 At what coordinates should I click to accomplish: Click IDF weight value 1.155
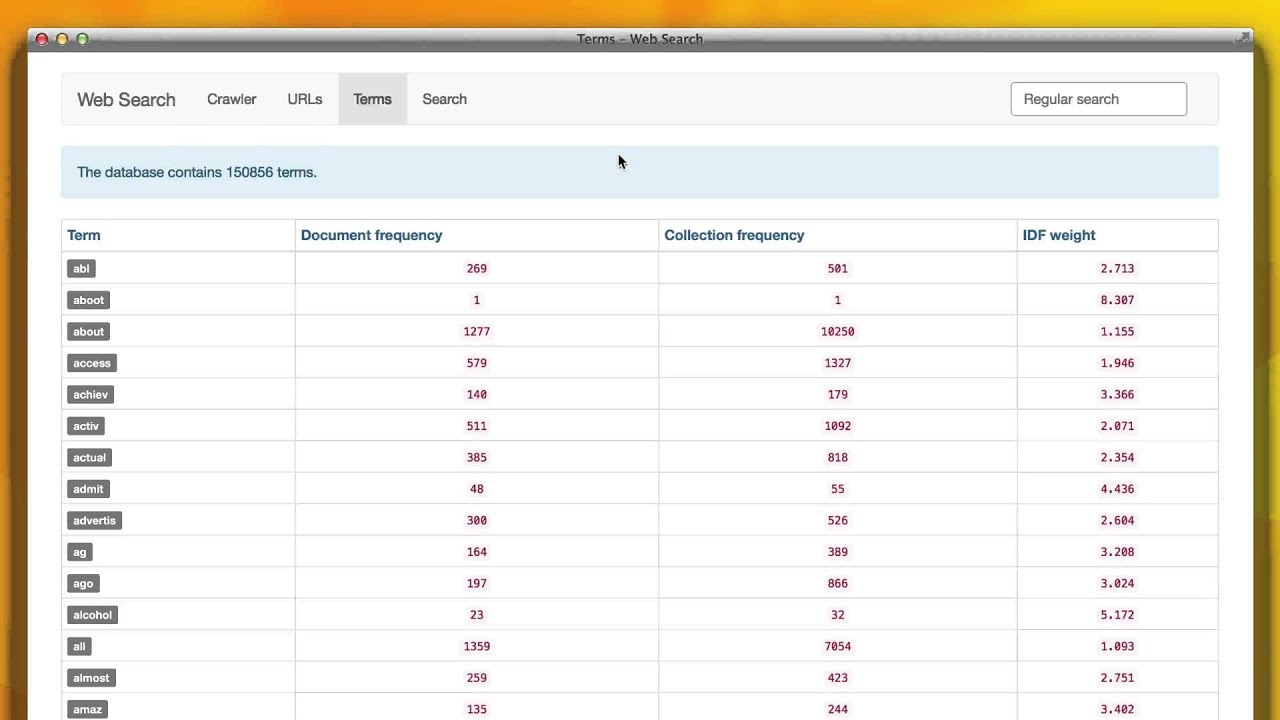tap(1117, 331)
